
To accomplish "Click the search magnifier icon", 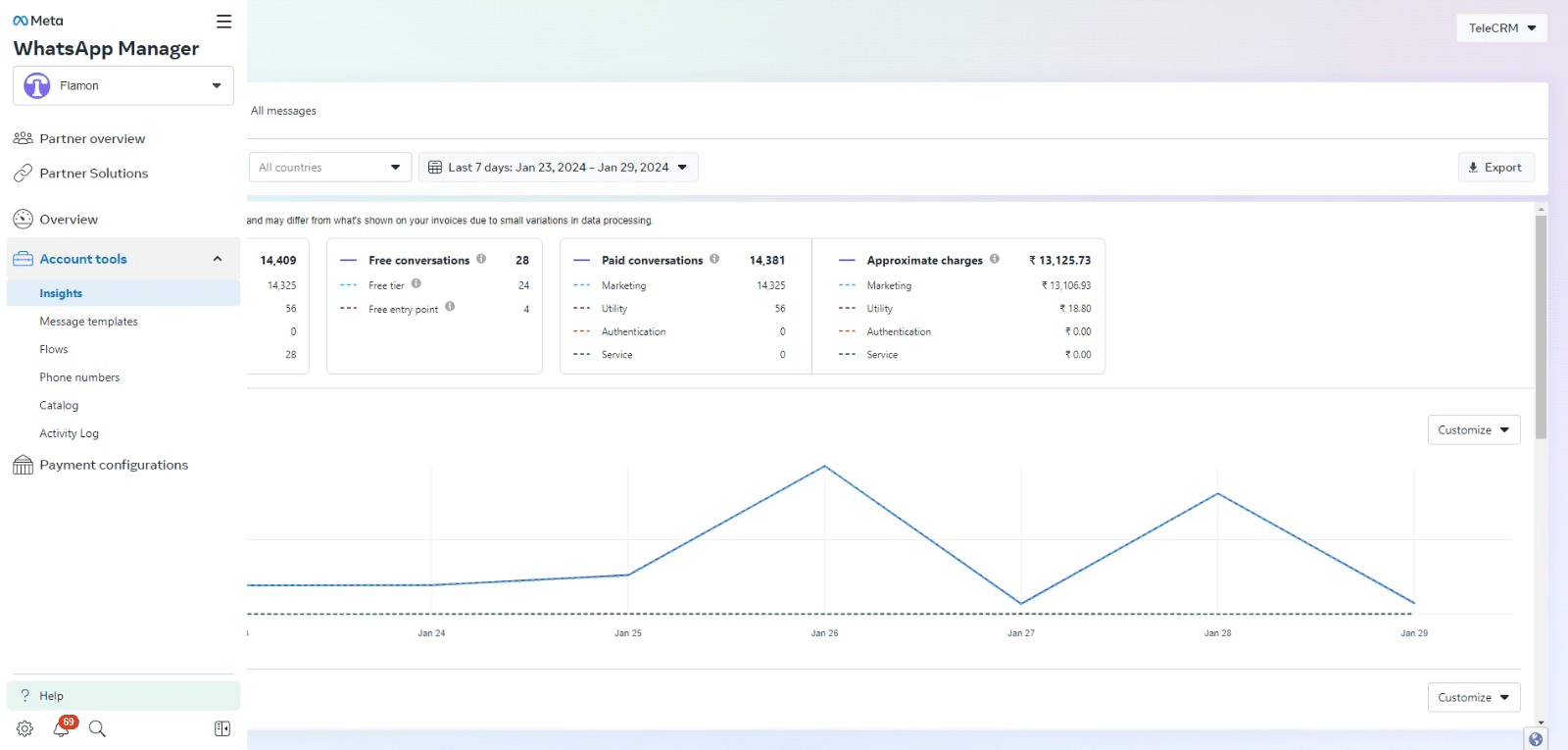I will 97,728.
